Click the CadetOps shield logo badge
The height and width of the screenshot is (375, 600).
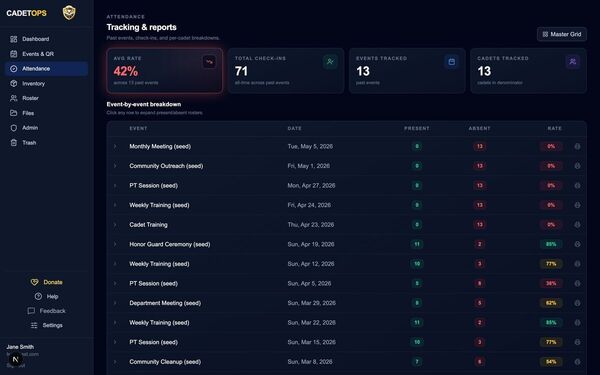tap(69, 13)
